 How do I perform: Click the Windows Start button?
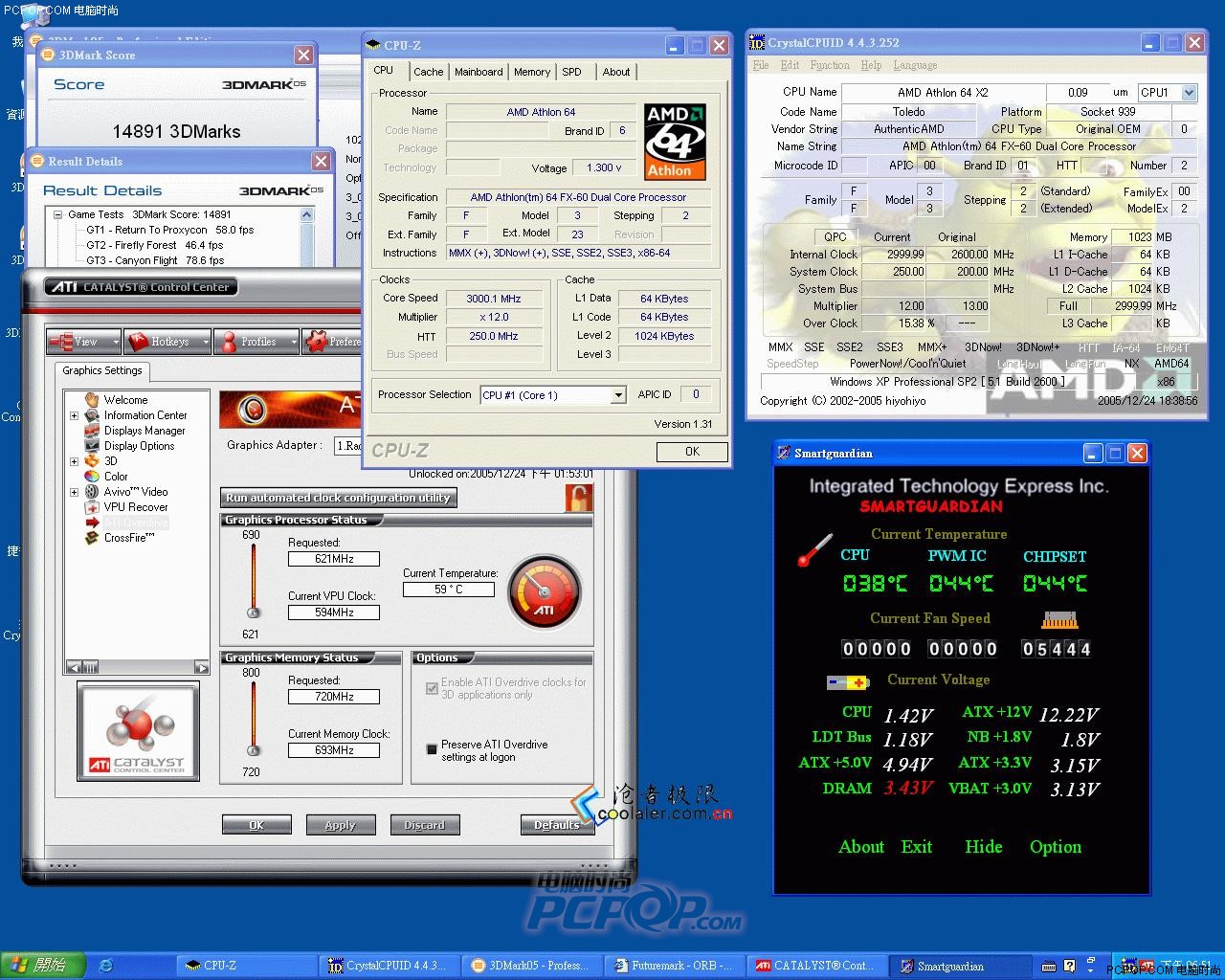[43, 966]
